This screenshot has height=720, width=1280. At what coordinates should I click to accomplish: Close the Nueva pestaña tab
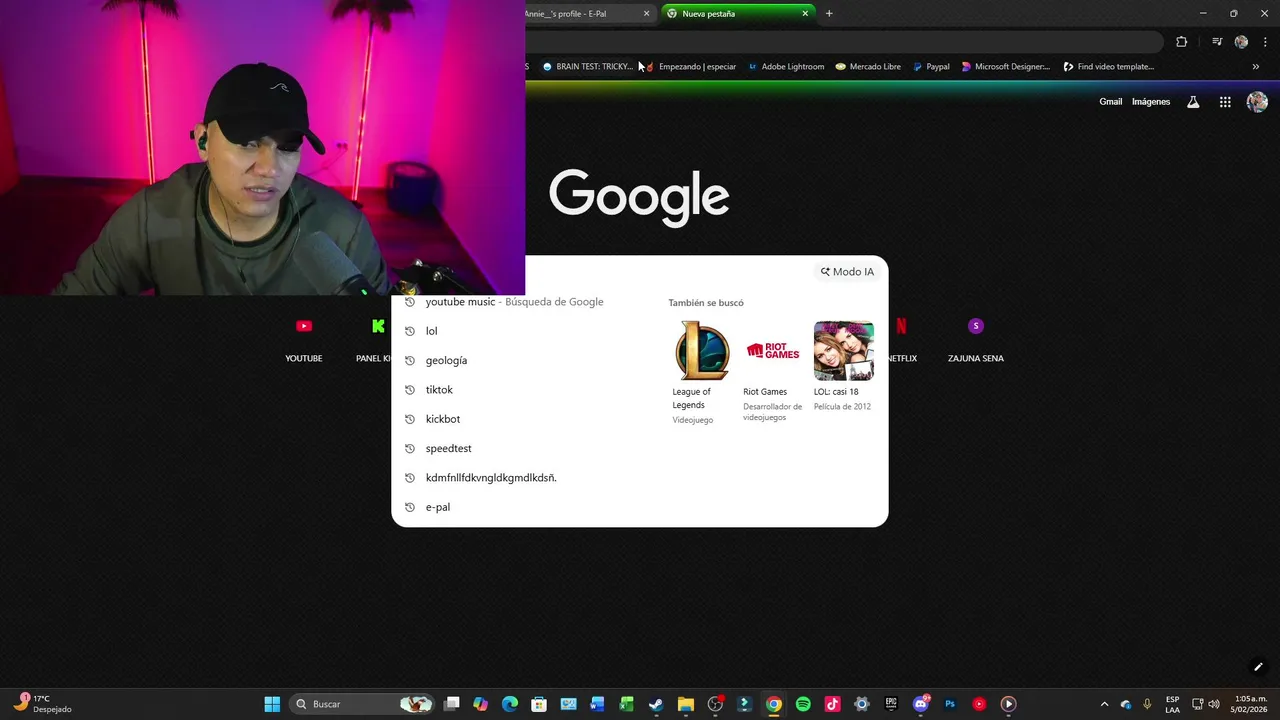coord(805,14)
